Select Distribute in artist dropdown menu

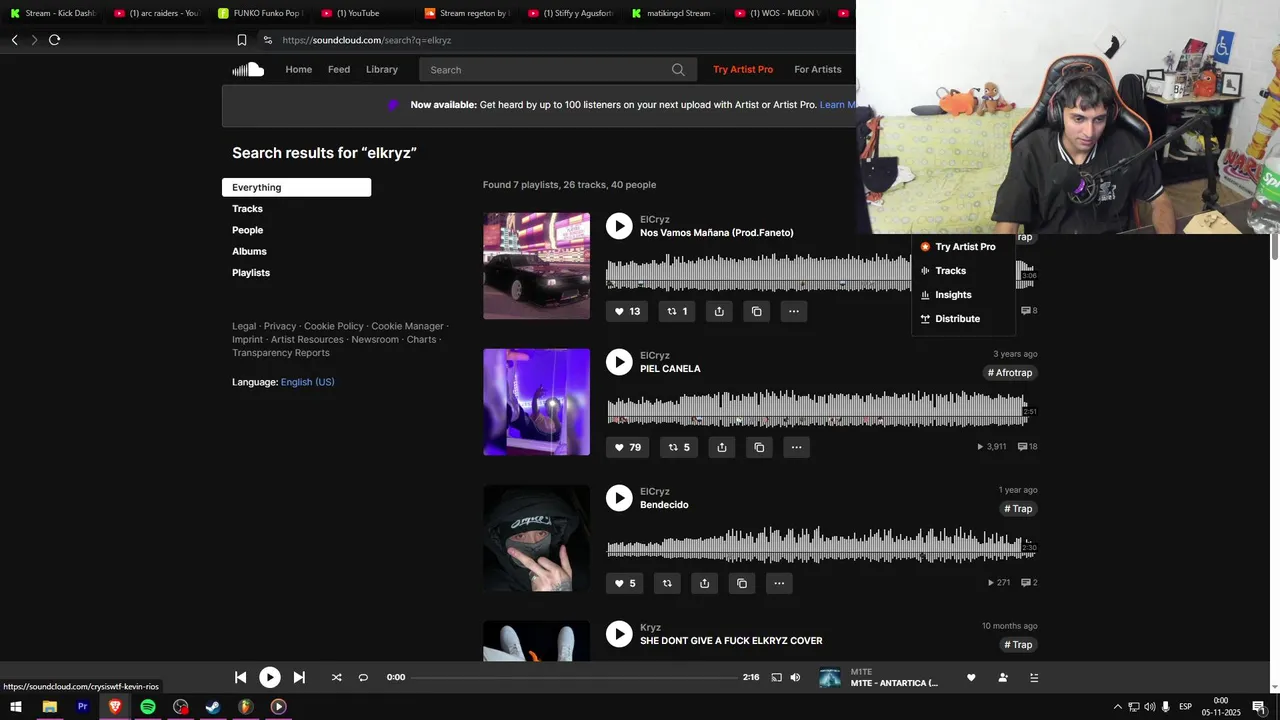tap(957, 318)
